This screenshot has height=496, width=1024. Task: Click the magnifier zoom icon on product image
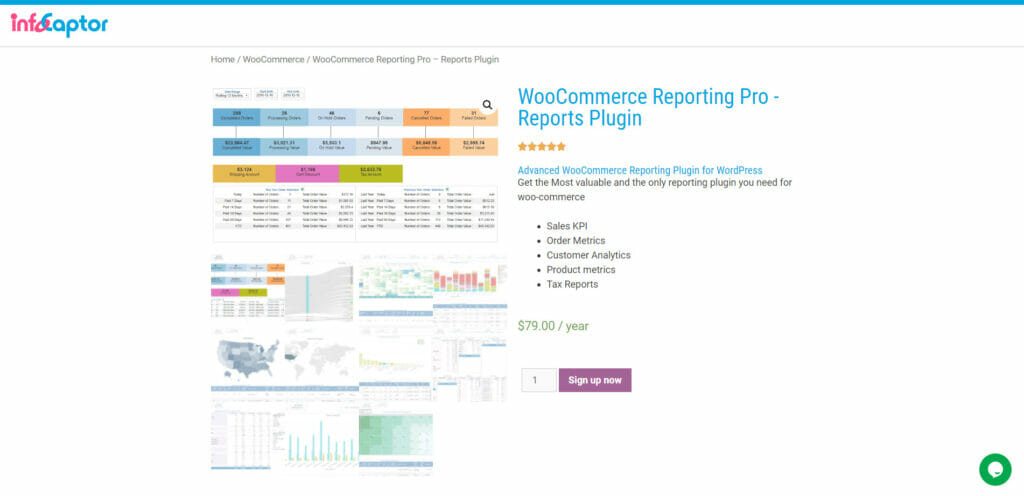[x=488, y=105]
